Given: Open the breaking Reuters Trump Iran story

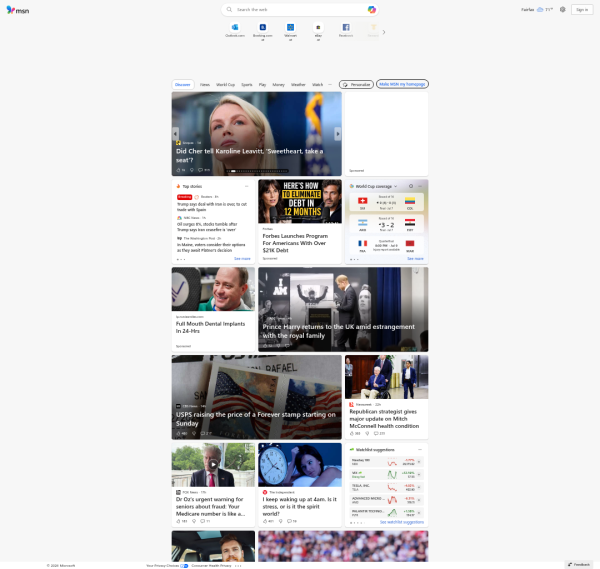Looking at the screenshot, I should [212, 207].
